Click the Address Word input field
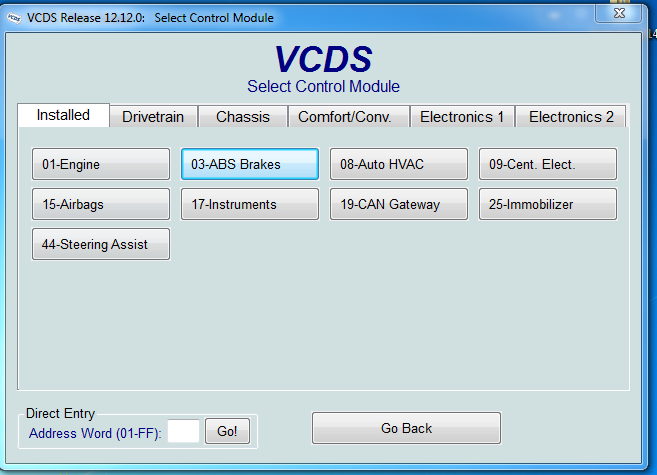Viewport: 657px width, 475px height. (x=183, y=432)
